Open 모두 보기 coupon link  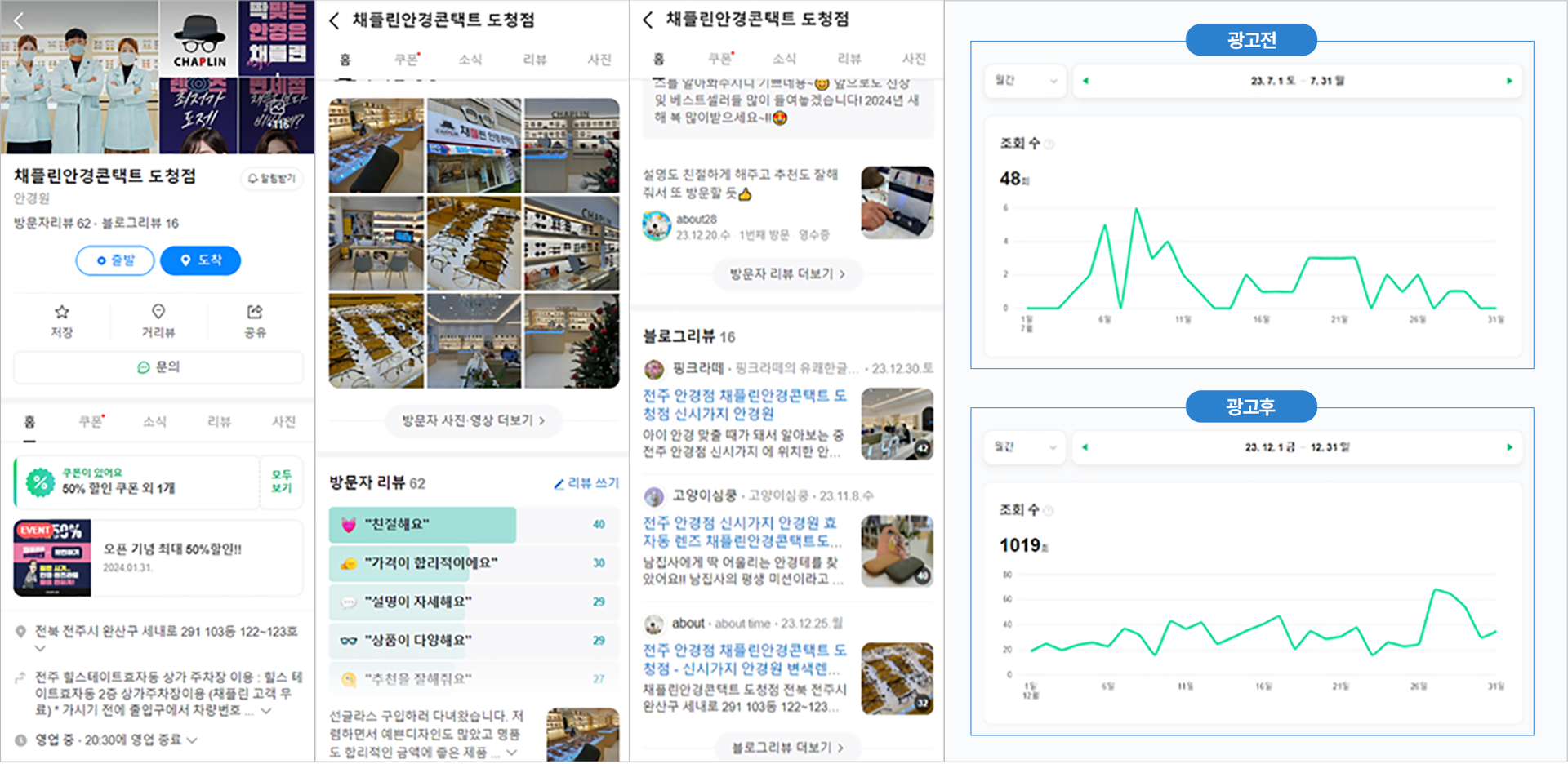pos(281,482)
